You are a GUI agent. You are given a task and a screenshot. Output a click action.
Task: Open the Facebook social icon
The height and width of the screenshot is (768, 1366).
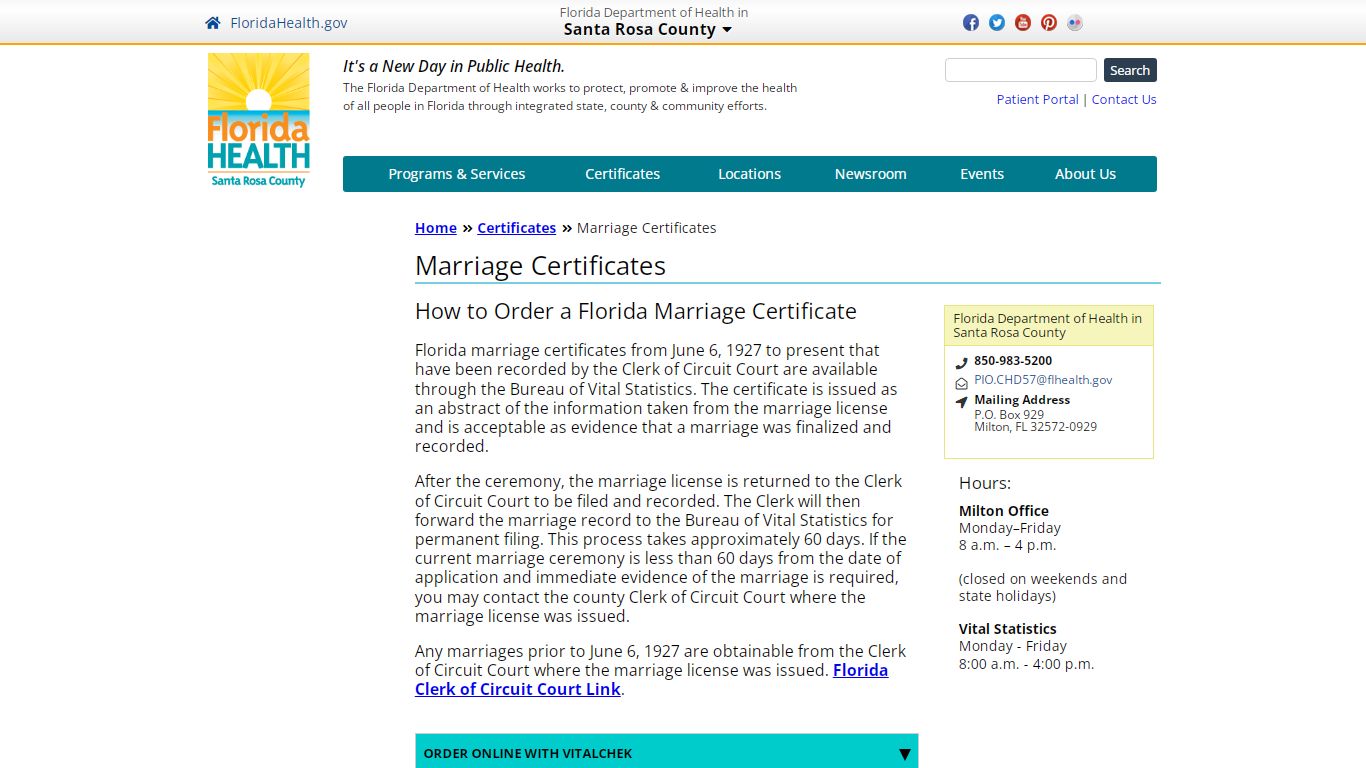(x=971, y=23)
